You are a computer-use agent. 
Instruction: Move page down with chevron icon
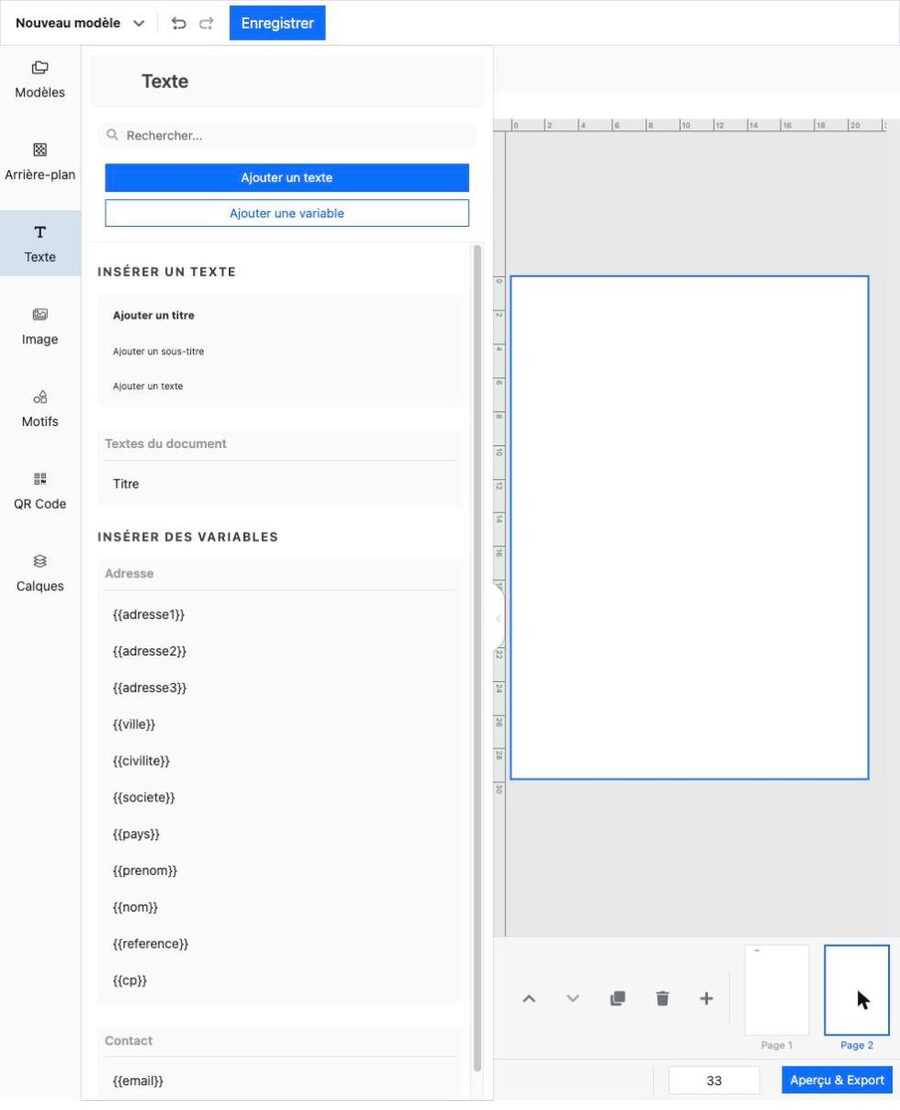(573, 999)
